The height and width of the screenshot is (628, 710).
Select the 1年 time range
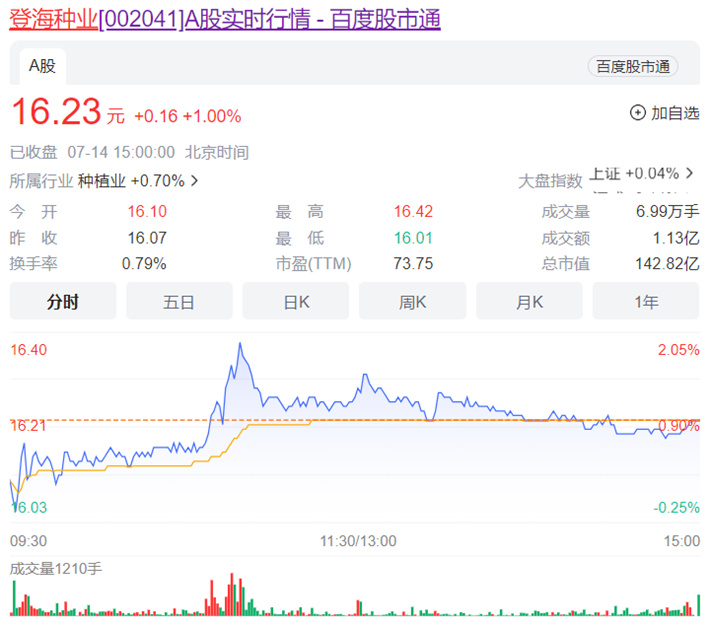click(645, 301)
